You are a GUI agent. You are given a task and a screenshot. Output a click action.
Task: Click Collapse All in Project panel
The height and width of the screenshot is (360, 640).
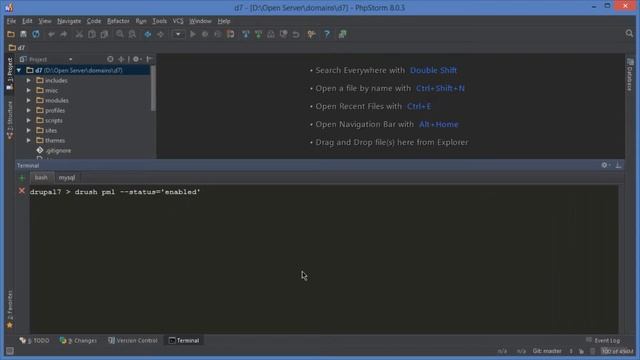coord(121,59)
